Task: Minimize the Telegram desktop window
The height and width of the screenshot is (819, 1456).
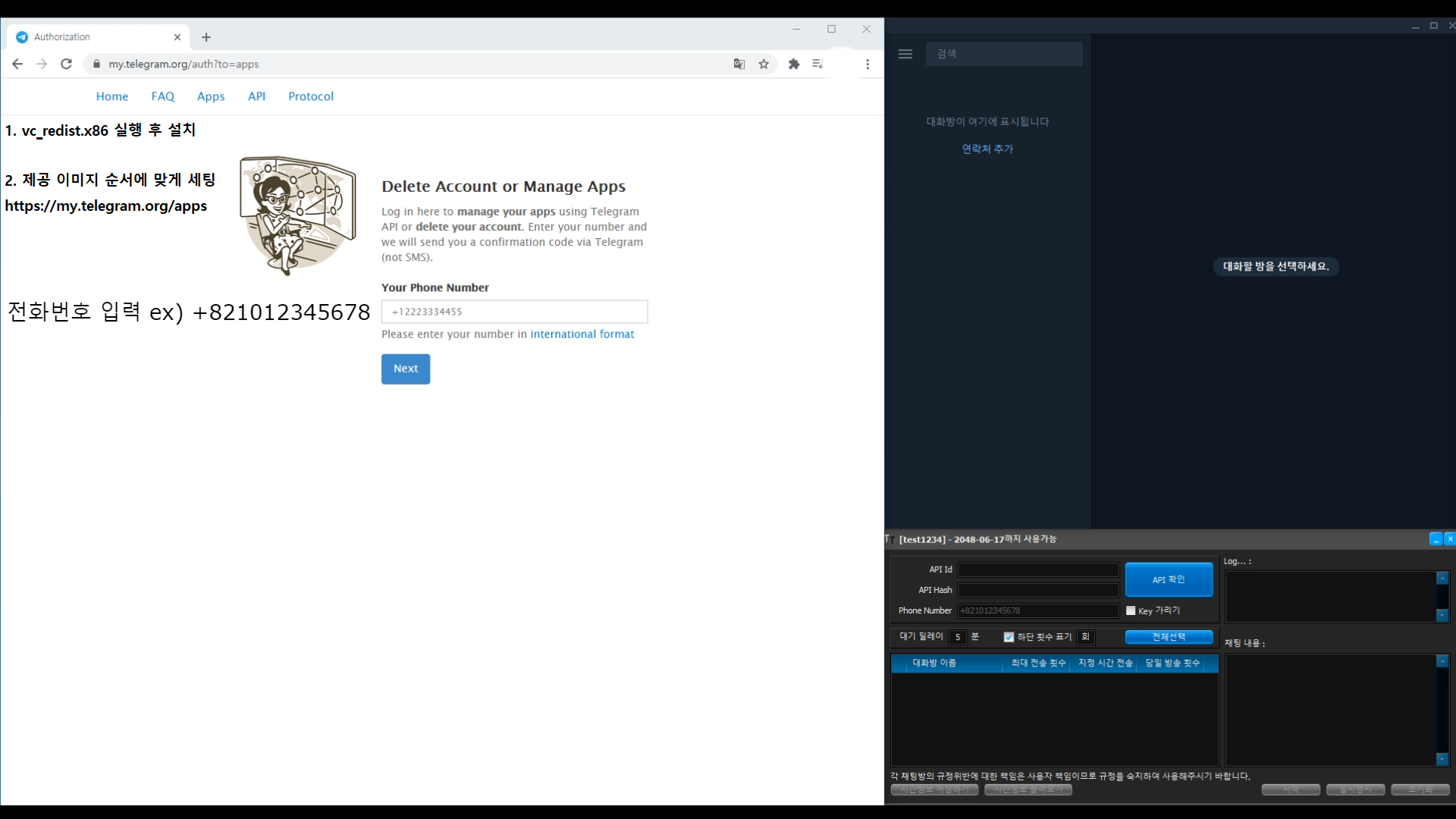Action: pyautogui.click(x=1415, y=26)
